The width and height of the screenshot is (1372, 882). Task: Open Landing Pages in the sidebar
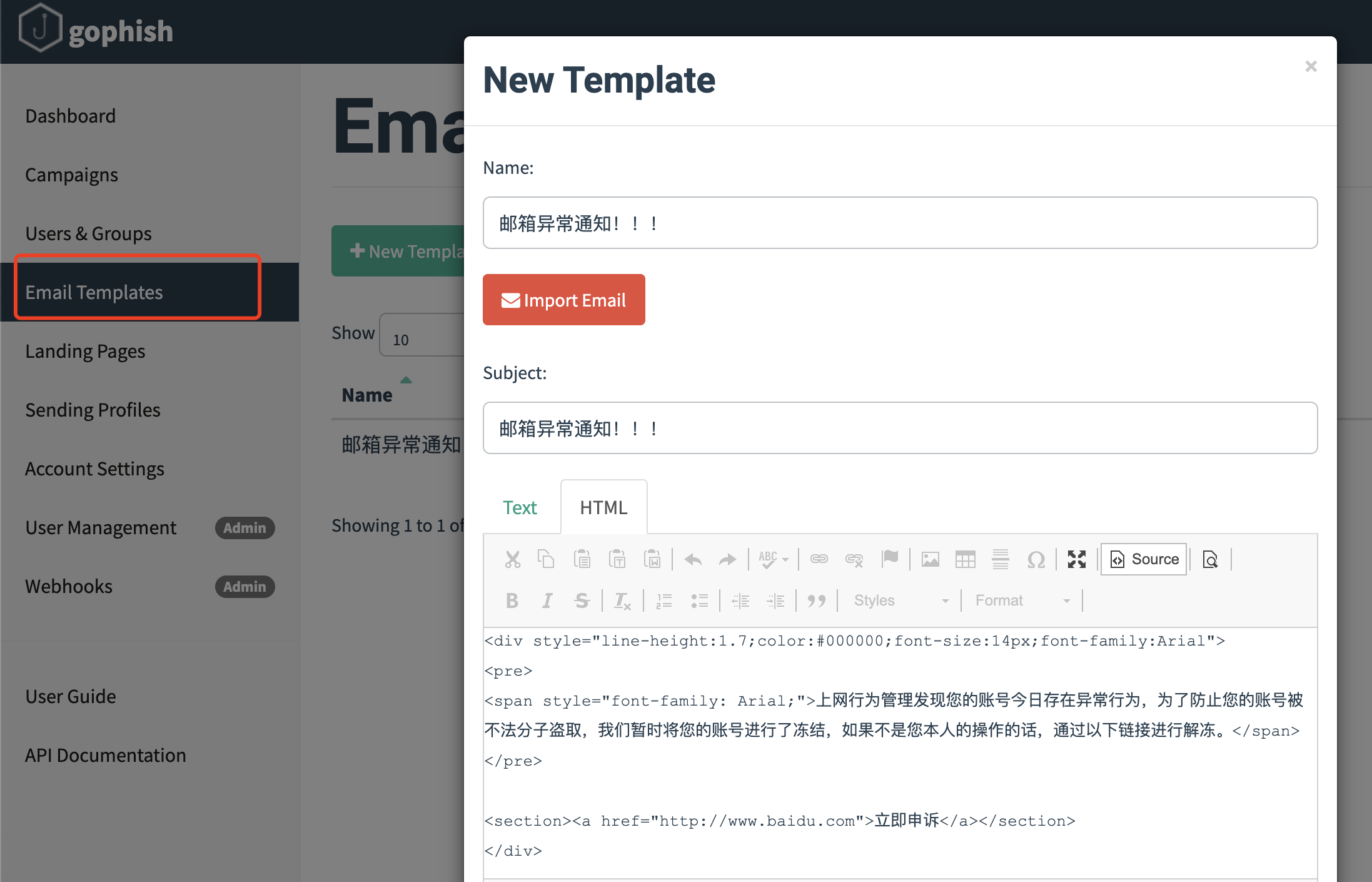(85, 351)
